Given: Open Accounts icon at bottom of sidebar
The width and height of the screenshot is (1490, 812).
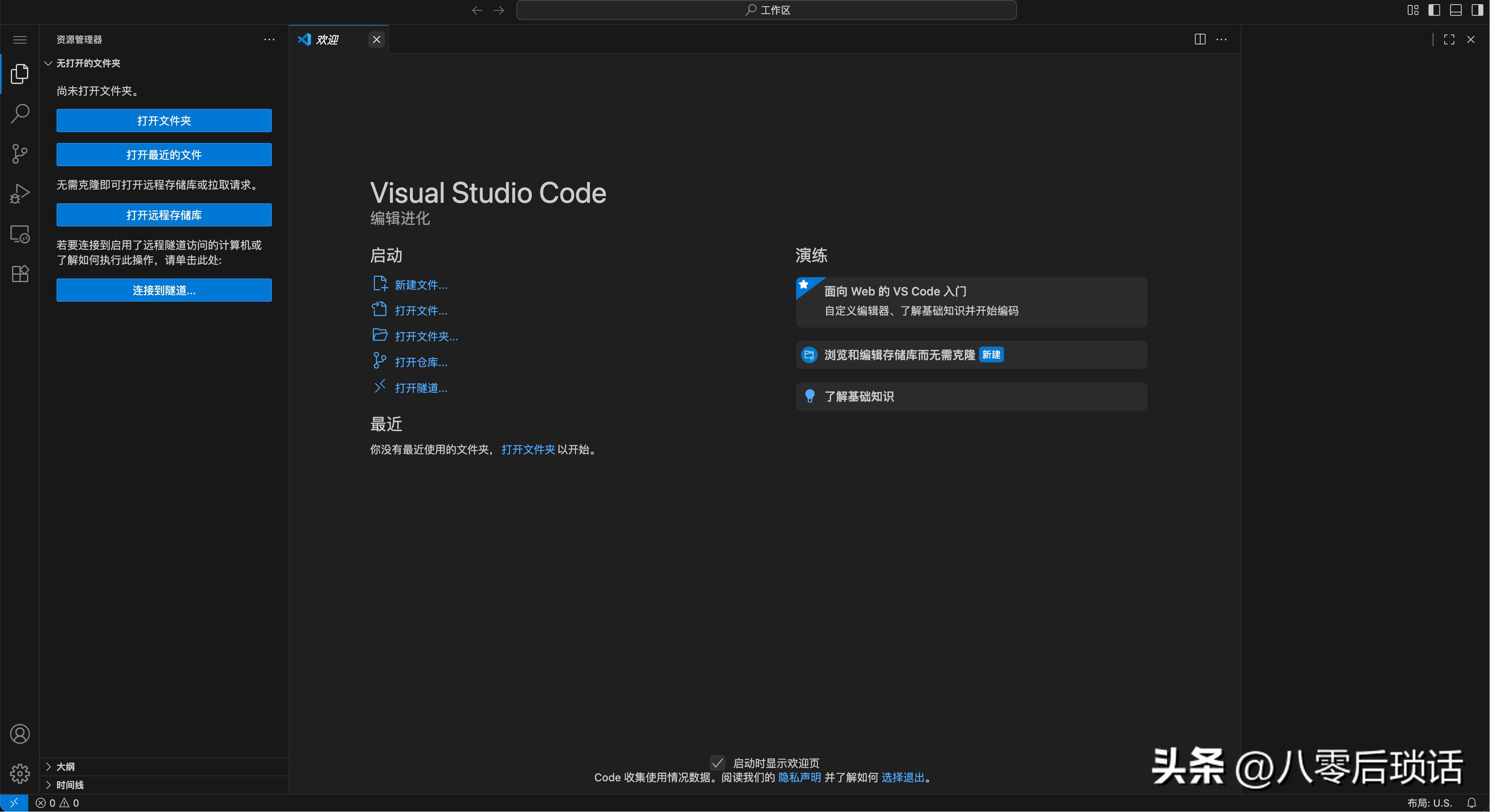Looking at the screenshot, I should pyautogui.click(x=20, y=734).
